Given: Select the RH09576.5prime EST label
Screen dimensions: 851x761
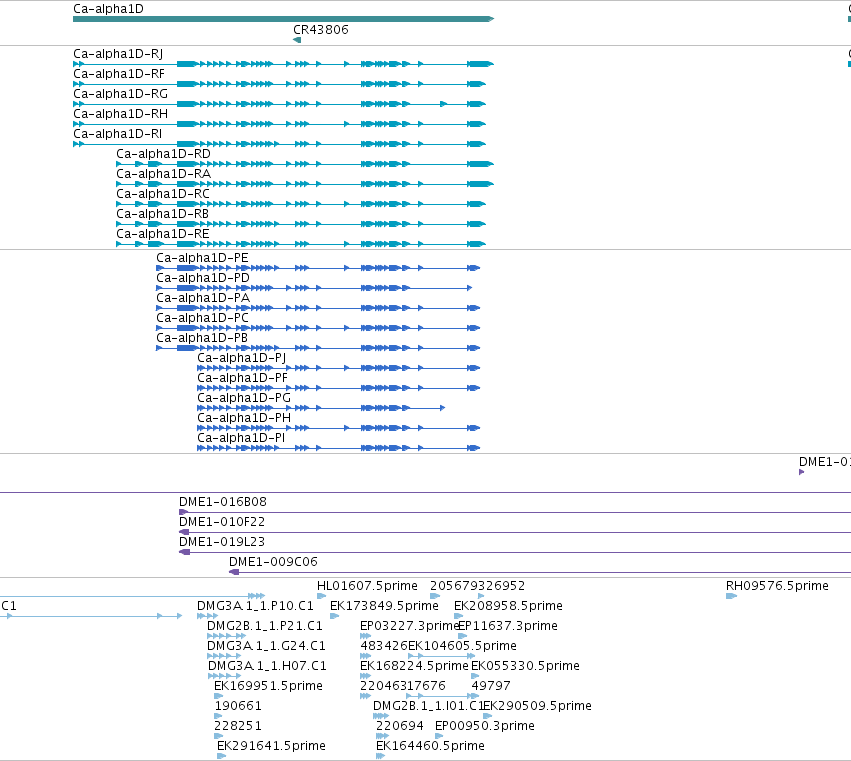Looking at the screenshot, I should coord(777,586).
